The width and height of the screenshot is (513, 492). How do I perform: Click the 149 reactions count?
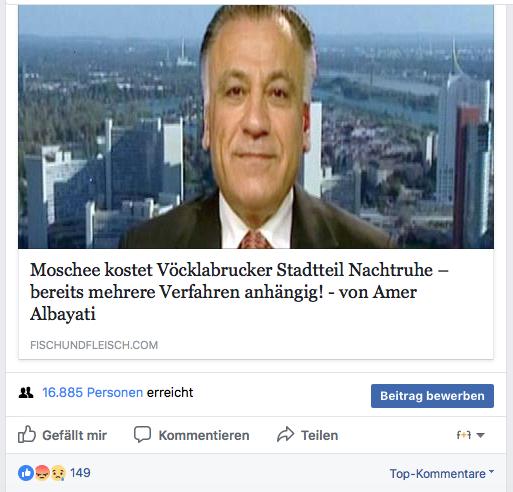80,473
